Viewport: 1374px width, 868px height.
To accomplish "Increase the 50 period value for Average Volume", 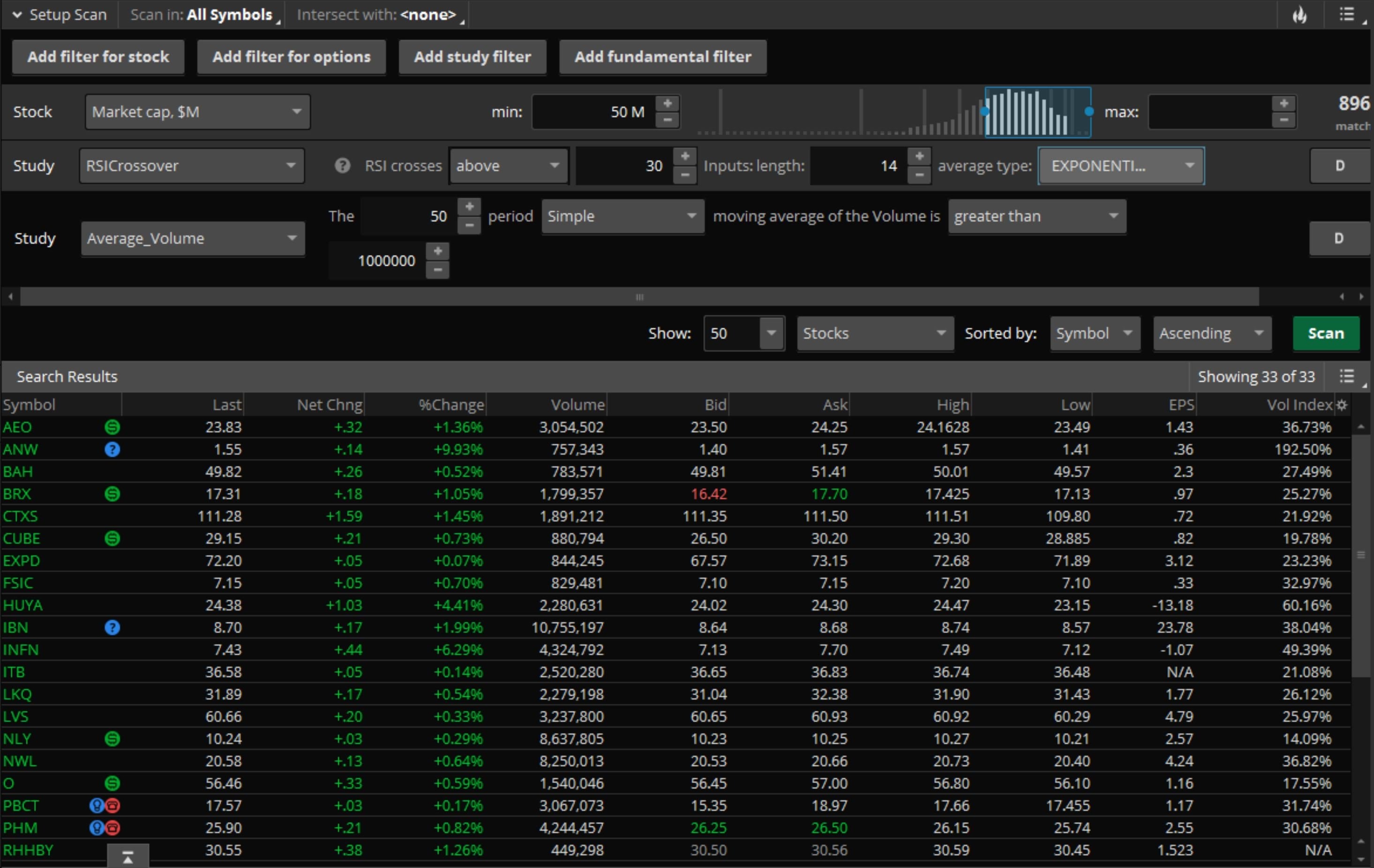I will pos(469,207).
